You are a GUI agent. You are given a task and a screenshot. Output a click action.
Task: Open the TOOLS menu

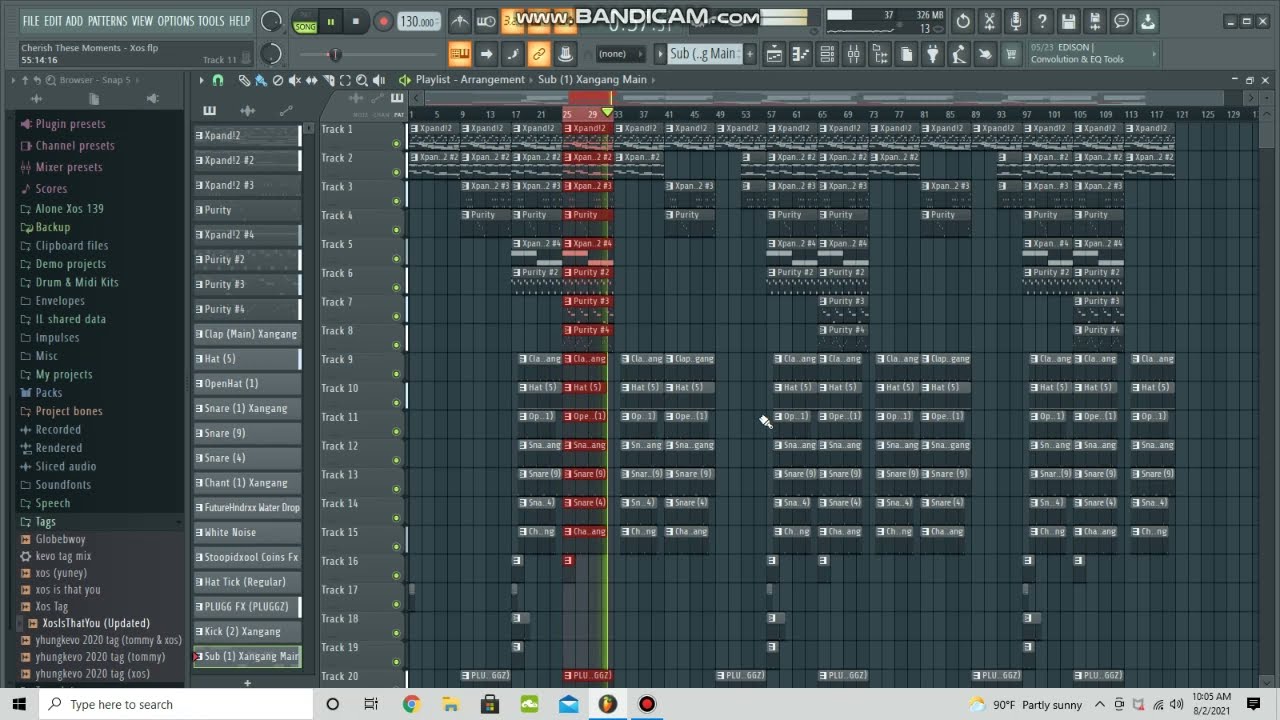click(211, 21)
